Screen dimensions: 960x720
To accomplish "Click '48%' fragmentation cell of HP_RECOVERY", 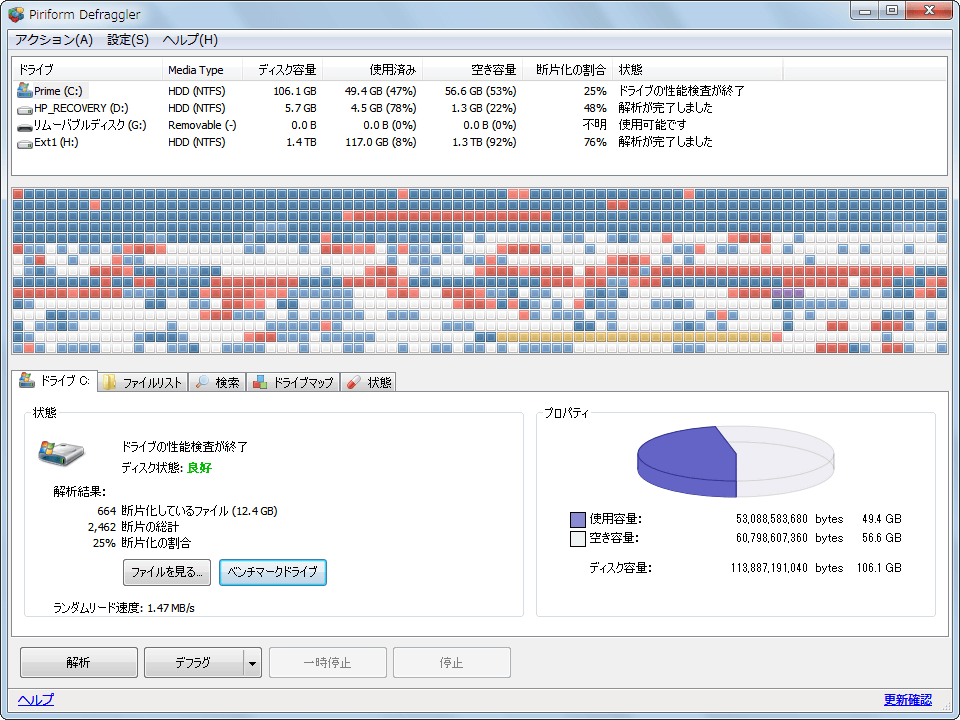I will [x=595, y=108].
